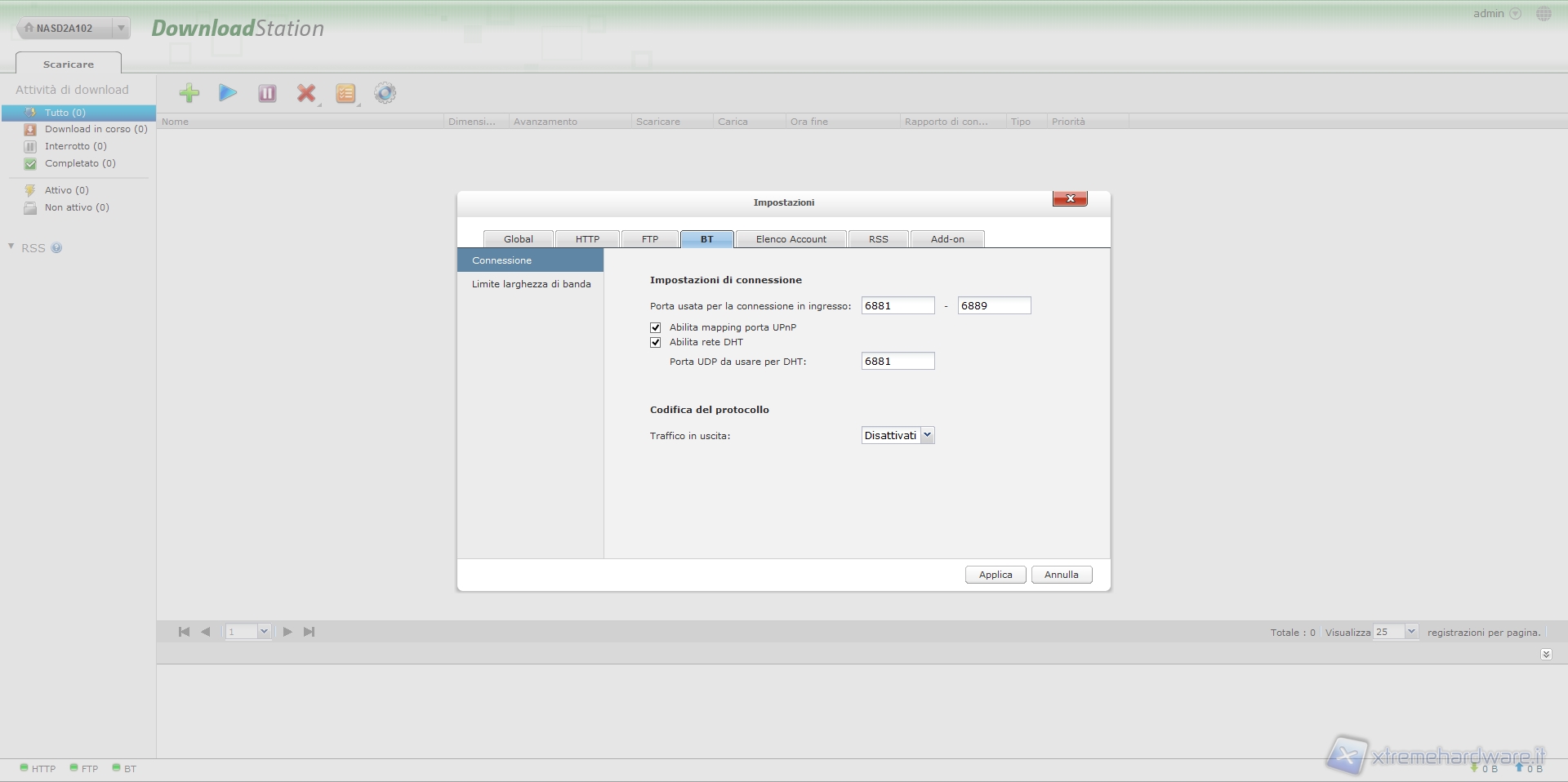The width and height of the screenshot is (1568, 782).
Task: Click the Applica button
Action: (995, 575)
